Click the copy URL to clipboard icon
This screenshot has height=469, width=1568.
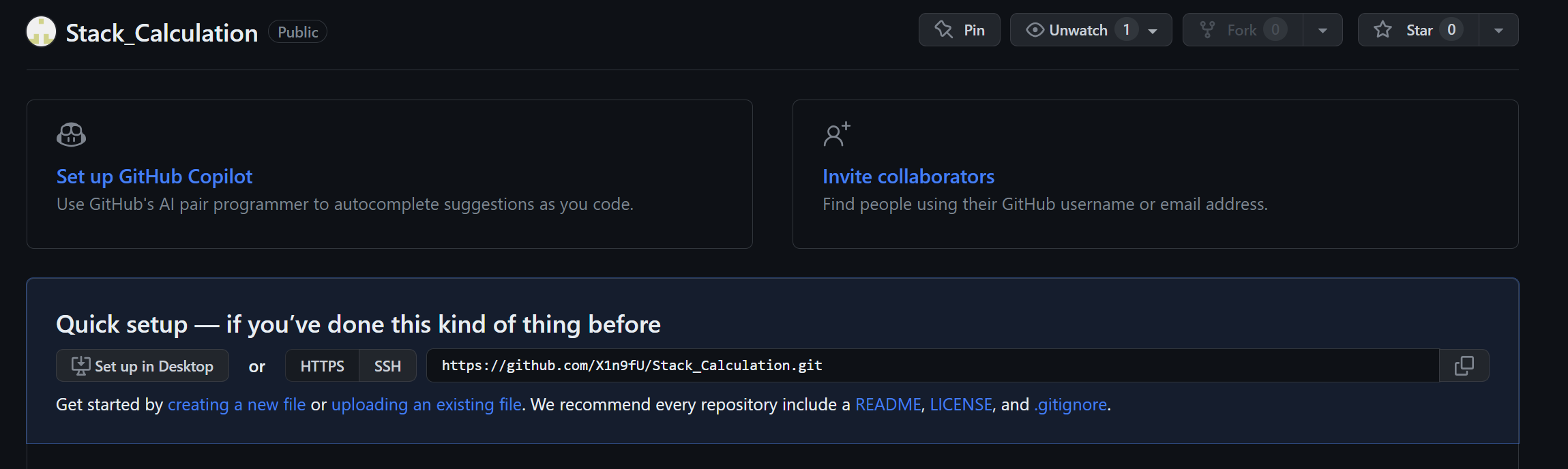1464,366
